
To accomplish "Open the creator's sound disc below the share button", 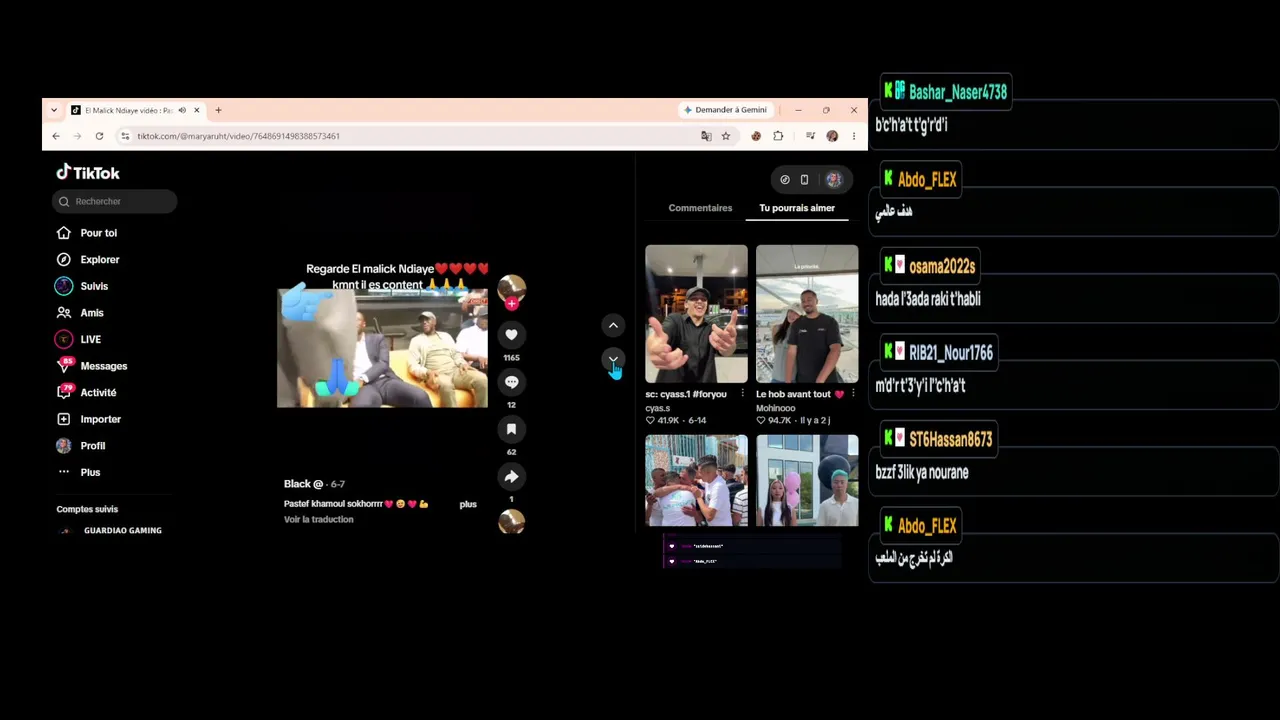I will [x=511, y=521].
